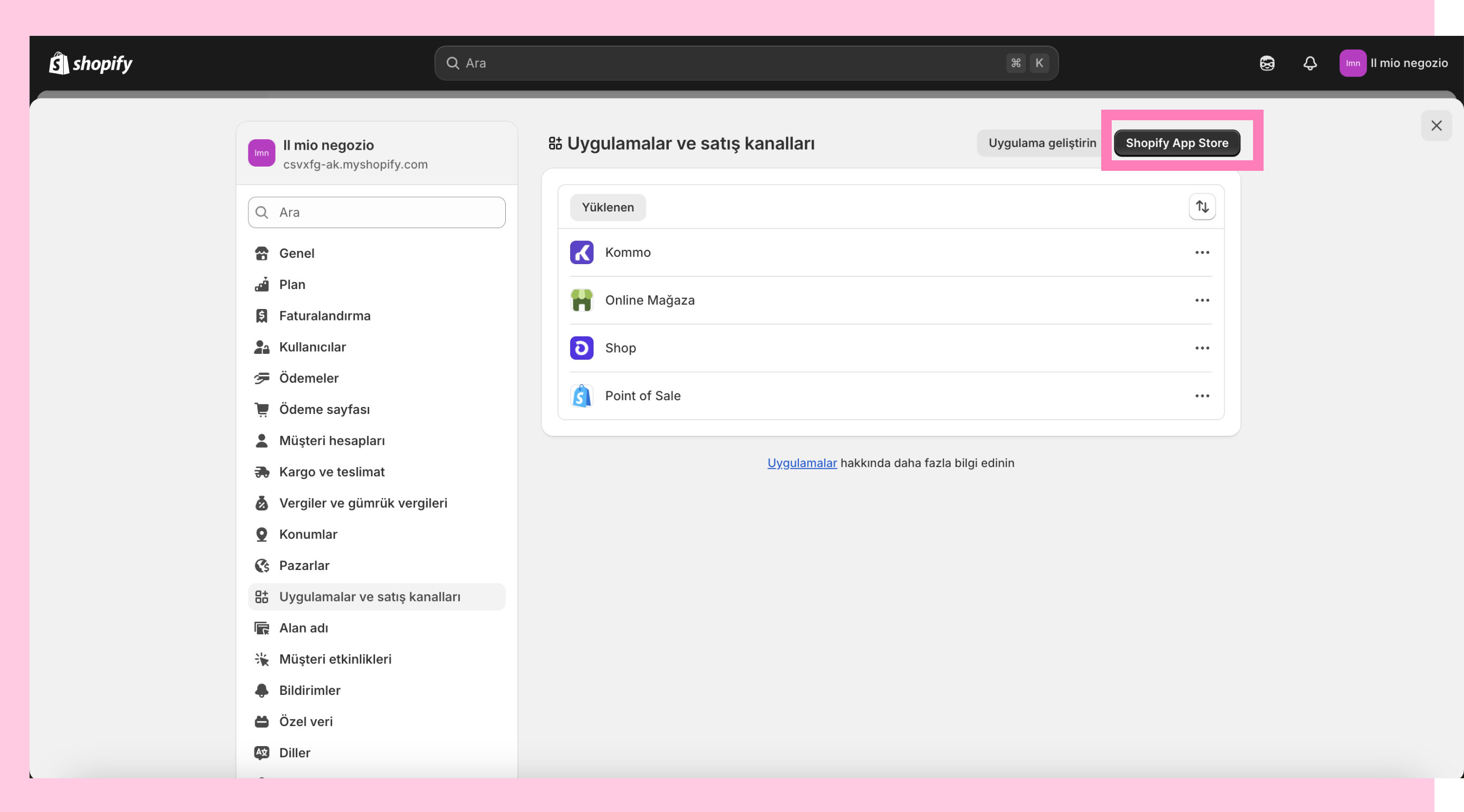
Task: Click the Shopify App Store button
Action: pyautogui.click(x=1177, y=143)
